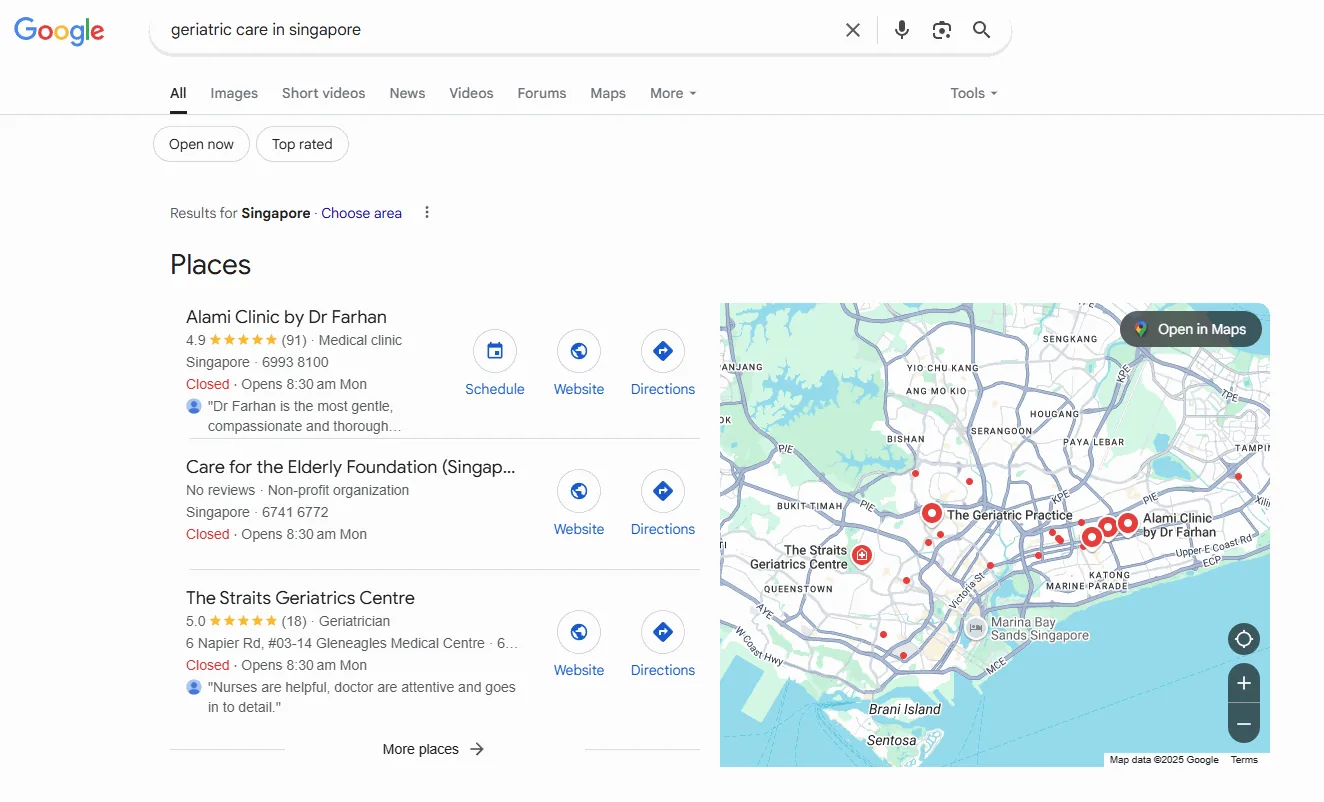
Task: Switch to the Maps tab
Action: (608, 93)
